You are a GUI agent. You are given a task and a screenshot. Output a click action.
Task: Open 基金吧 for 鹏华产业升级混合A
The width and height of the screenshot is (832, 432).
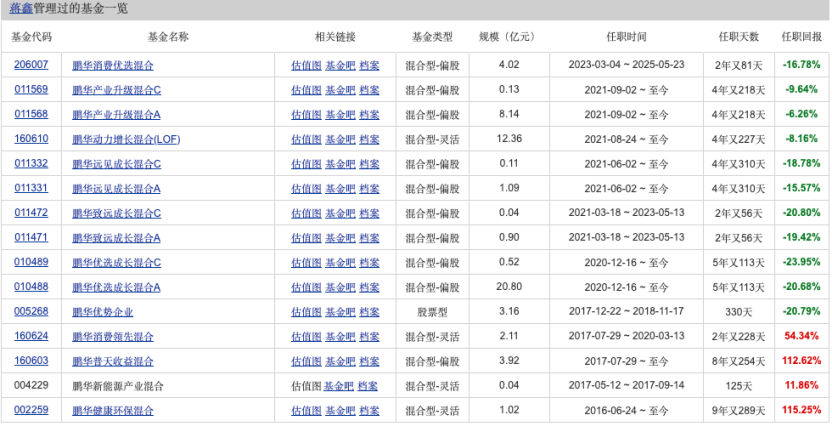[340, 114]
